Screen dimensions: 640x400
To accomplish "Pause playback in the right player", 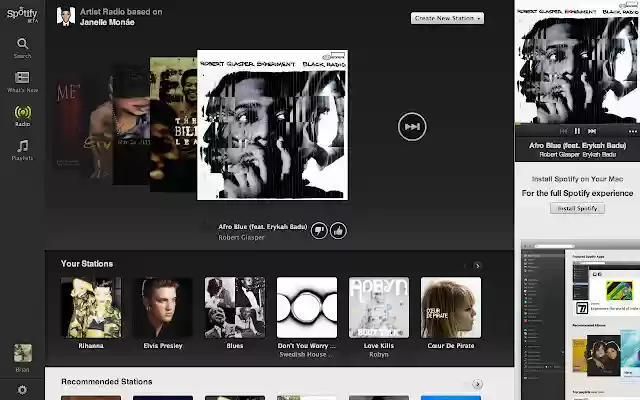I will tap(577, 131).
